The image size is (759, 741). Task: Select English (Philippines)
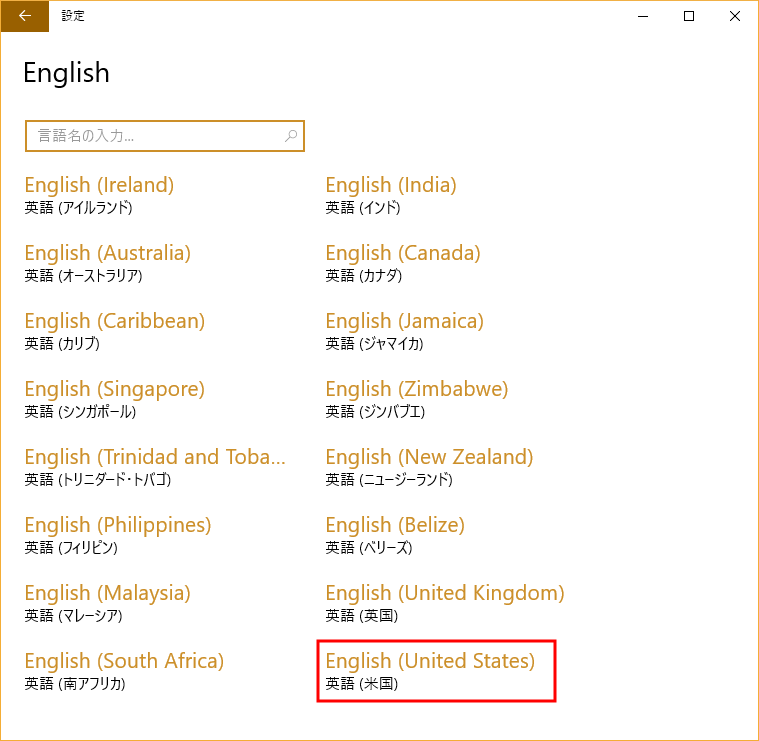(118, 535)
